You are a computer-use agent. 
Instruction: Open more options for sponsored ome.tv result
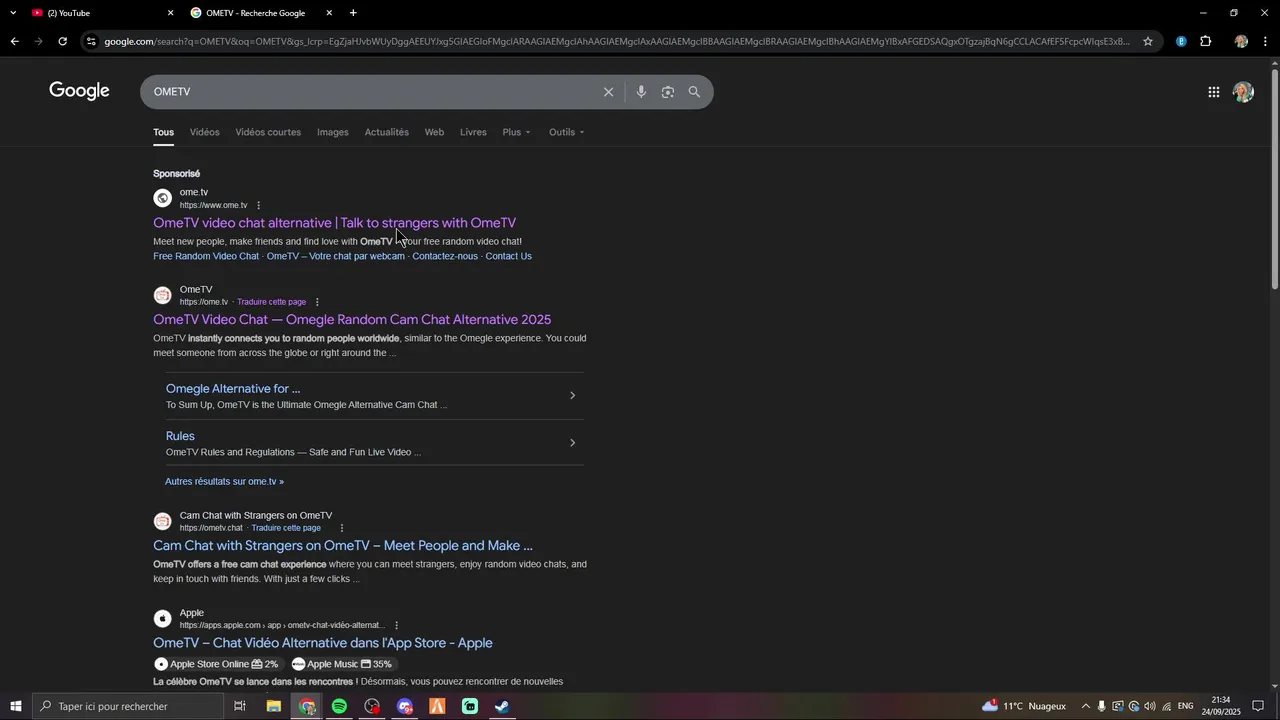pos(258,206)
